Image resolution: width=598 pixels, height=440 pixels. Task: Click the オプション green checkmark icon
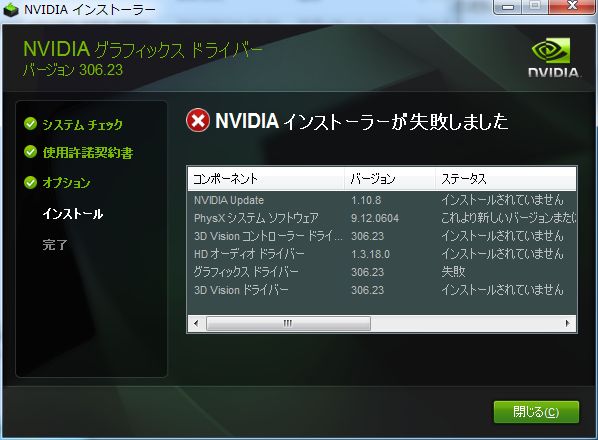[30, 182]
